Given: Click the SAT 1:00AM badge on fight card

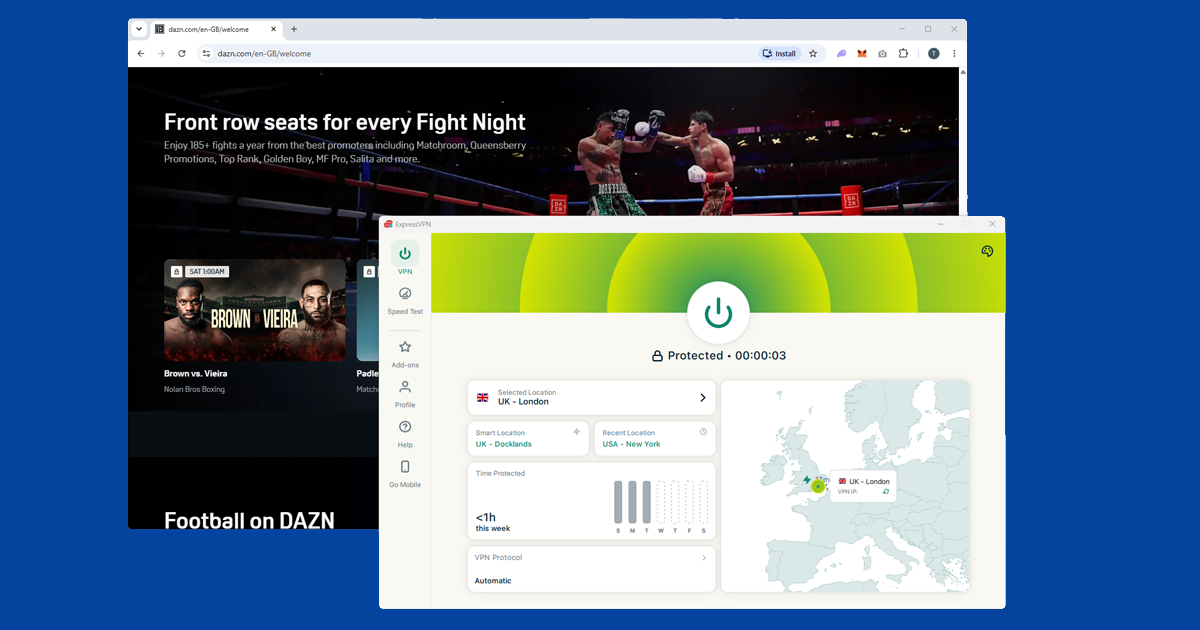Looking at the screenshot, I should tap(207, 272).
